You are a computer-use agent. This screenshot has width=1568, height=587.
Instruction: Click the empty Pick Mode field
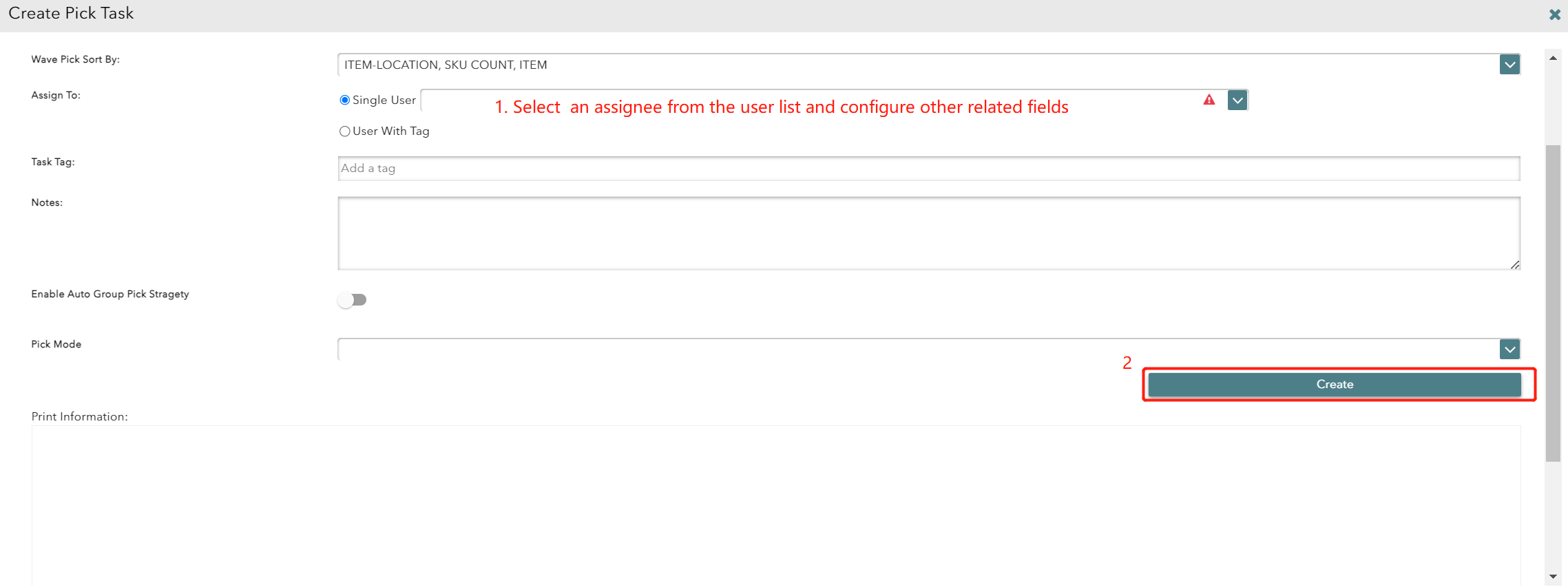tap(916, 350)
